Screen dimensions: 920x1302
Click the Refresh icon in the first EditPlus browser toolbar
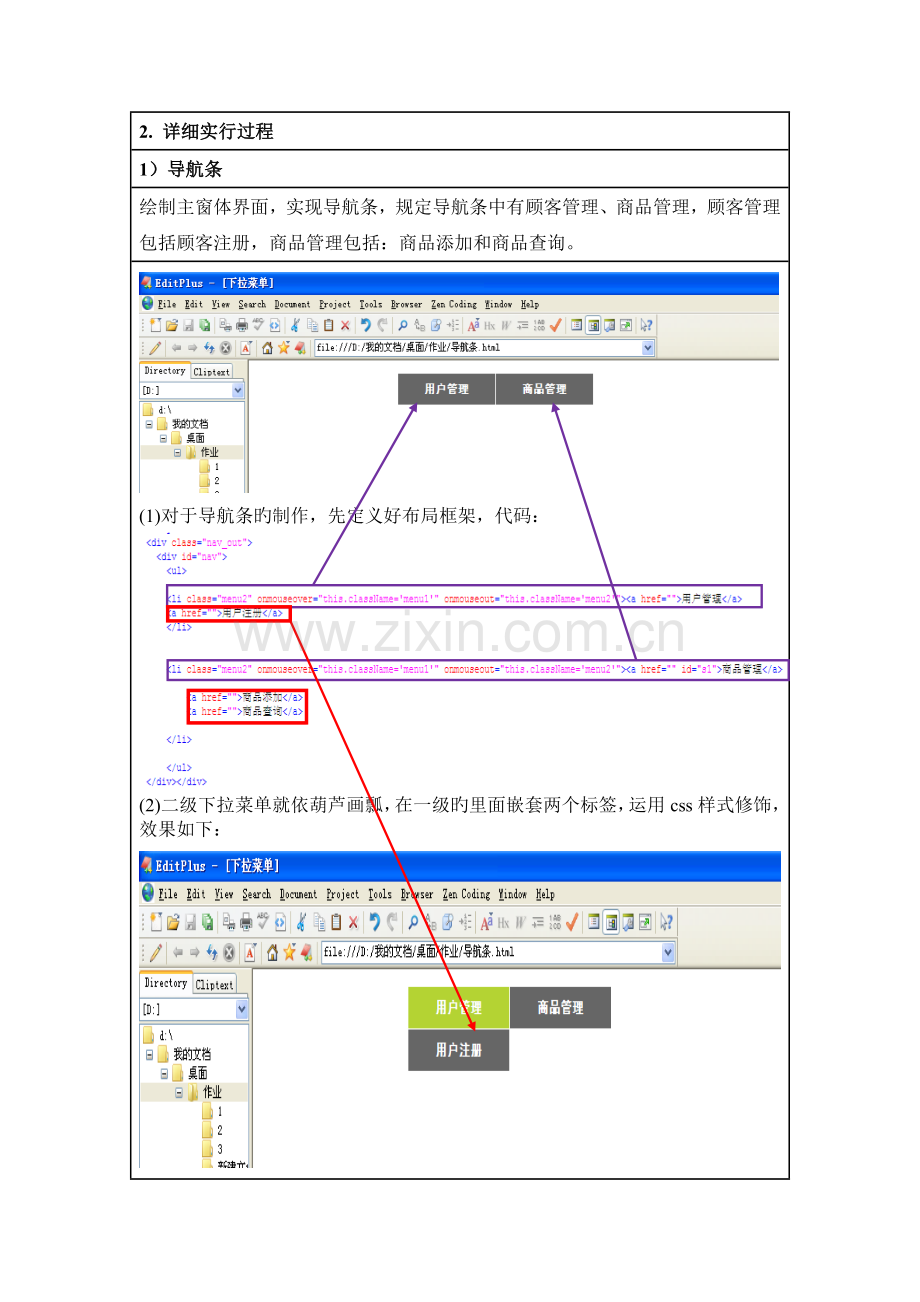click(209, 348)
